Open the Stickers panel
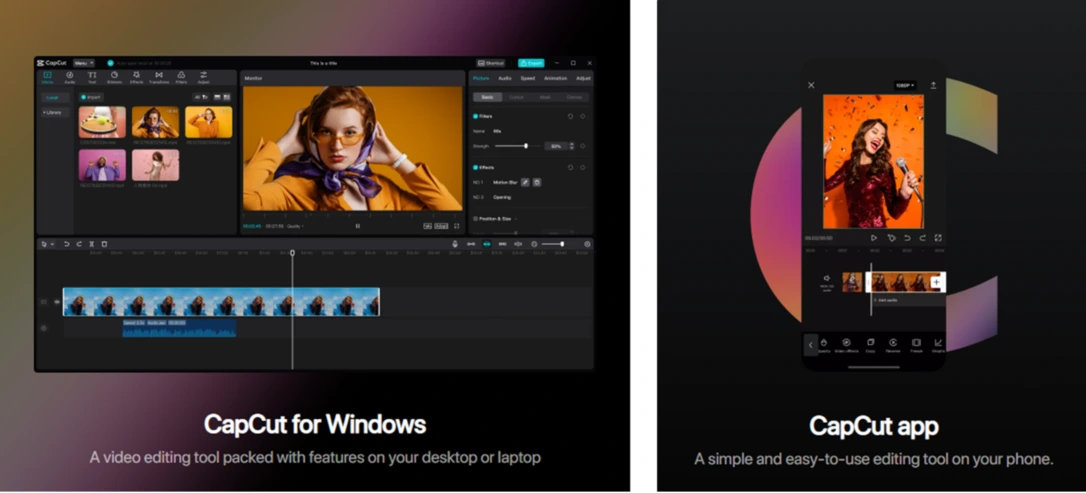This screenshot has height=493, width=1086. click(x=114, y=77)
